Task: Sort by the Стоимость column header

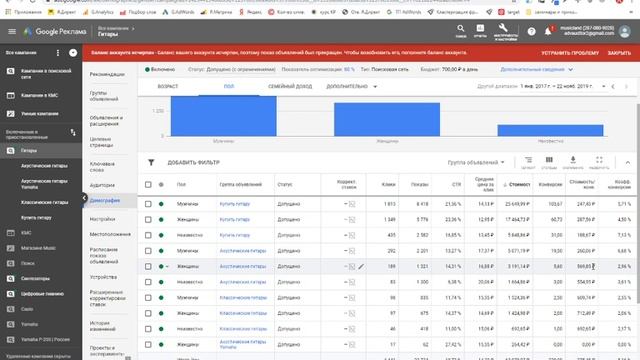Action: tap(518, 184)
